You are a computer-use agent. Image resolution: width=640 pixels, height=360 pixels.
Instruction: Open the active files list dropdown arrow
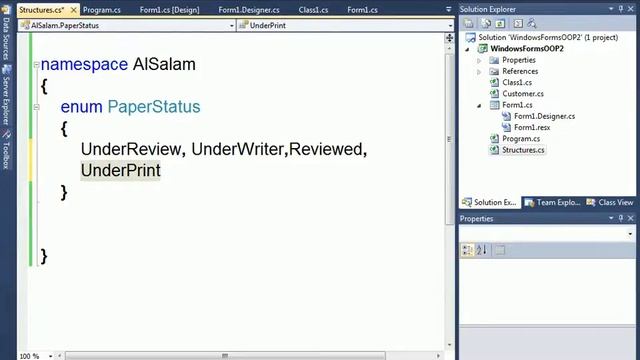(449, 9)
